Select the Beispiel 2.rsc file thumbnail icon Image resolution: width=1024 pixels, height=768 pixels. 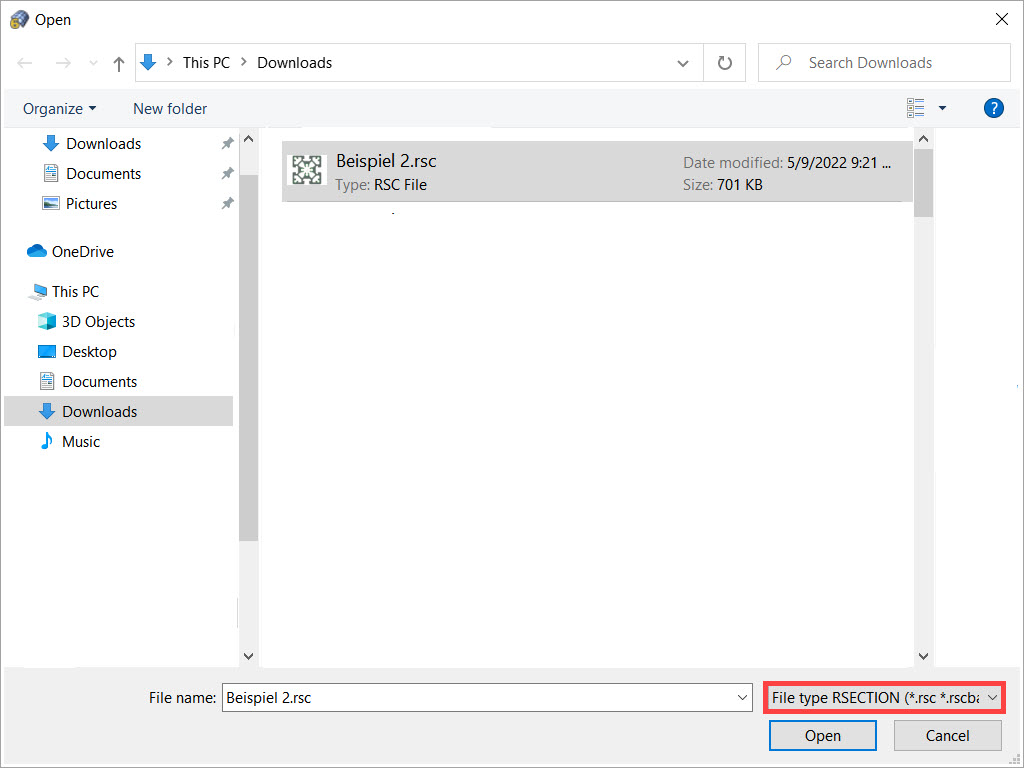click(307, 170)
